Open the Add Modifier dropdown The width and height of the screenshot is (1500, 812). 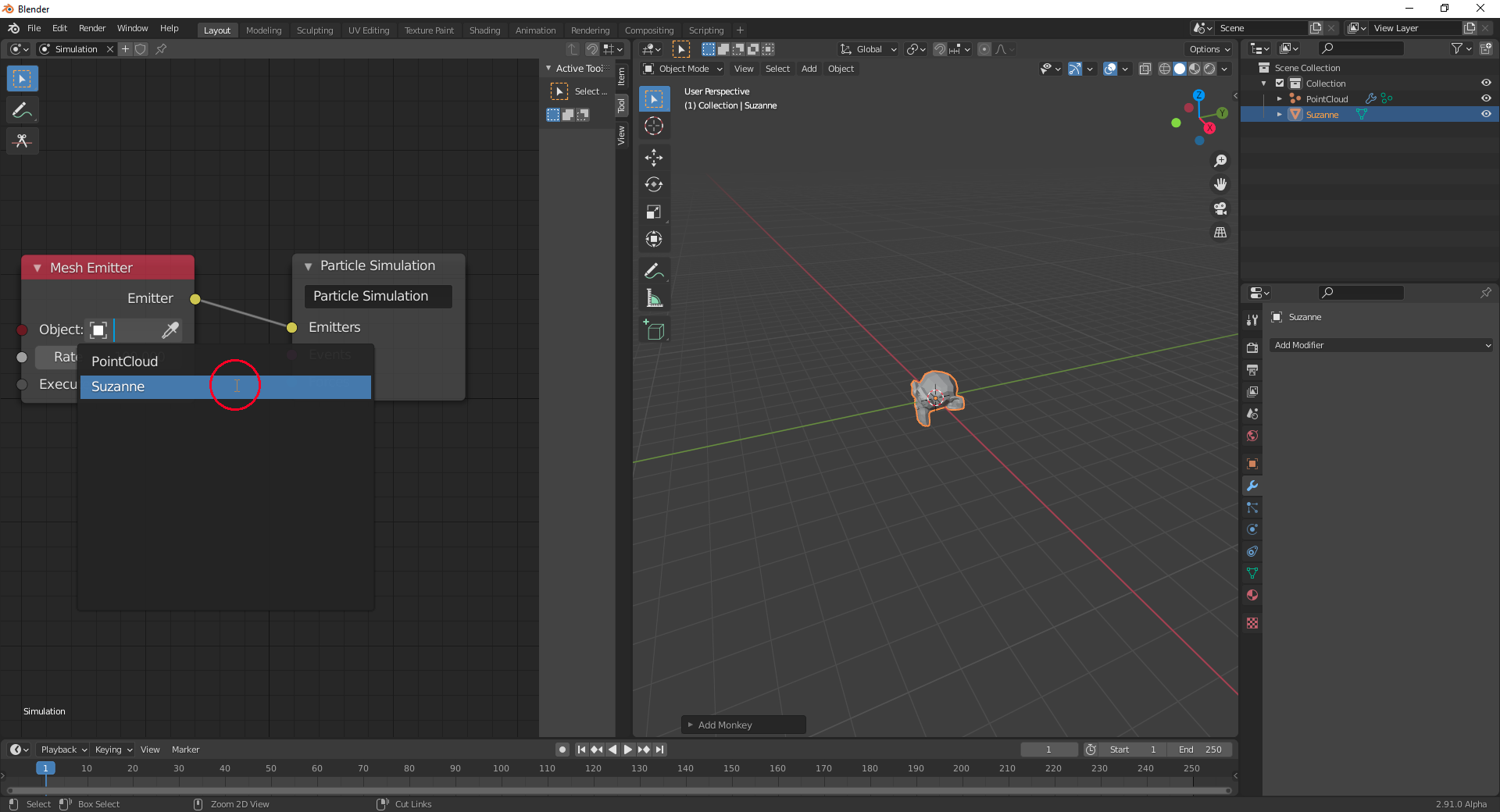pos(1381,345)
